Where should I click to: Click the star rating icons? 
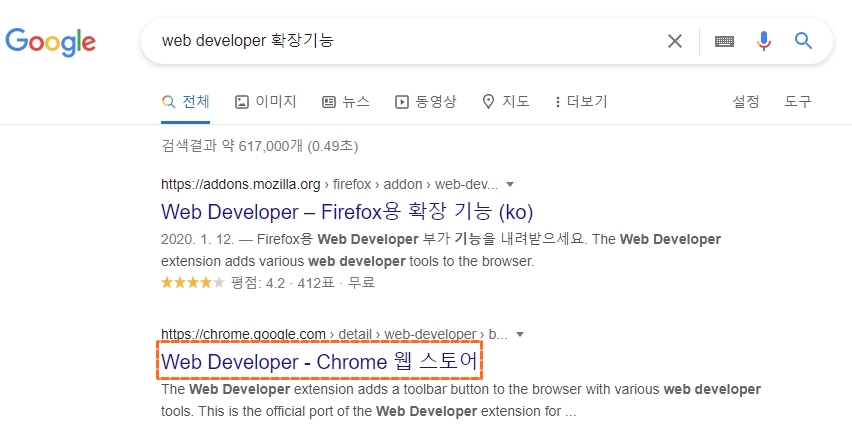[x=192, y=283]
